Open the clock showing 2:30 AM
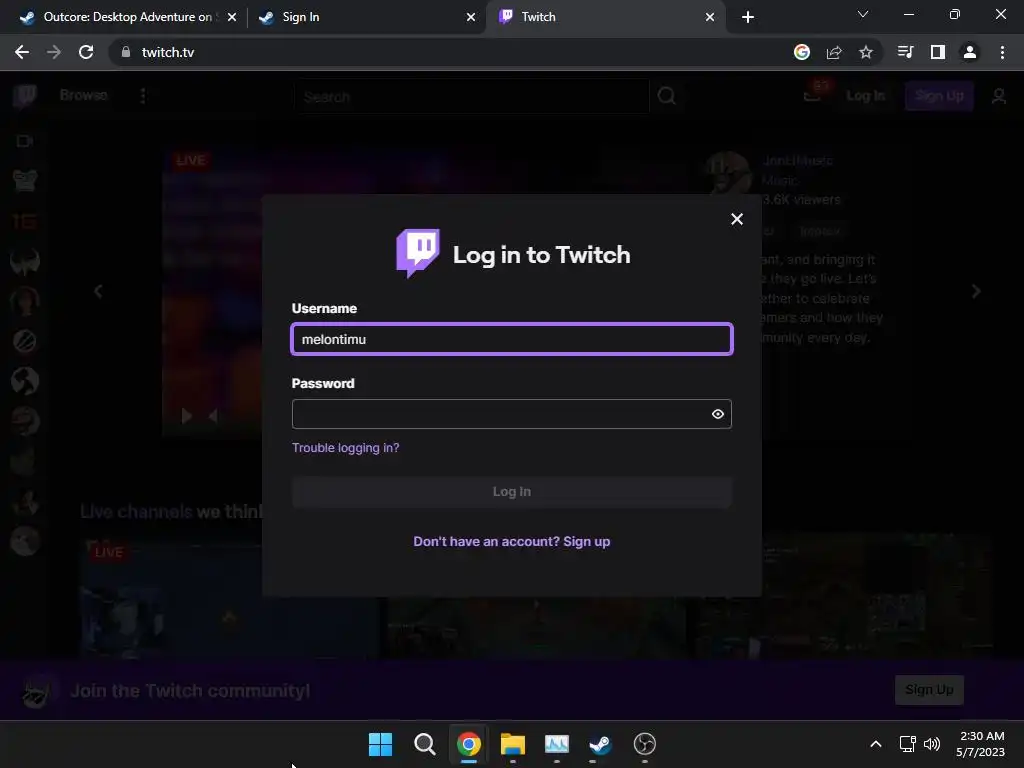Screen dimensions: 1024x768 (981, 744)
